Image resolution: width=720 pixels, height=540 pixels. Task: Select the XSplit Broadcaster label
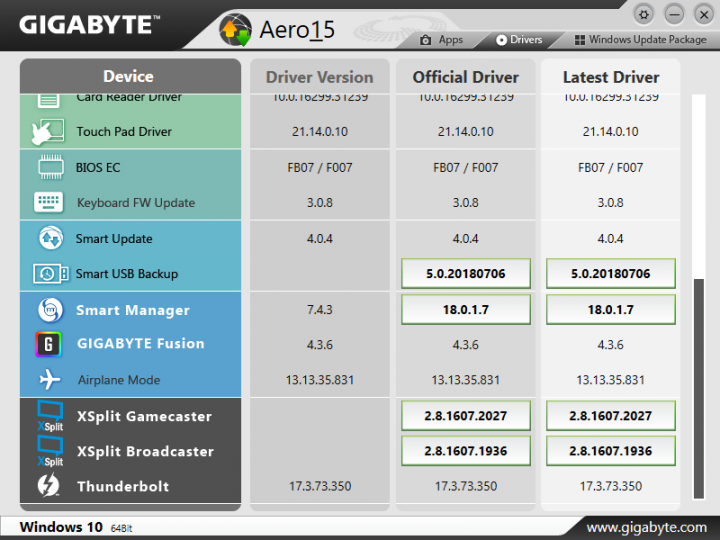[145, 451]
